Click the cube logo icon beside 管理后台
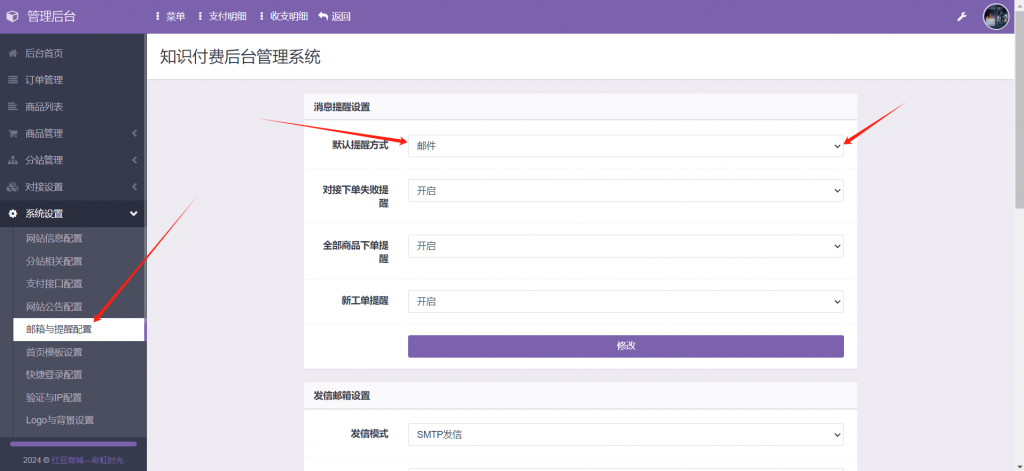1024x471 pixels. [x=12, y=16]
